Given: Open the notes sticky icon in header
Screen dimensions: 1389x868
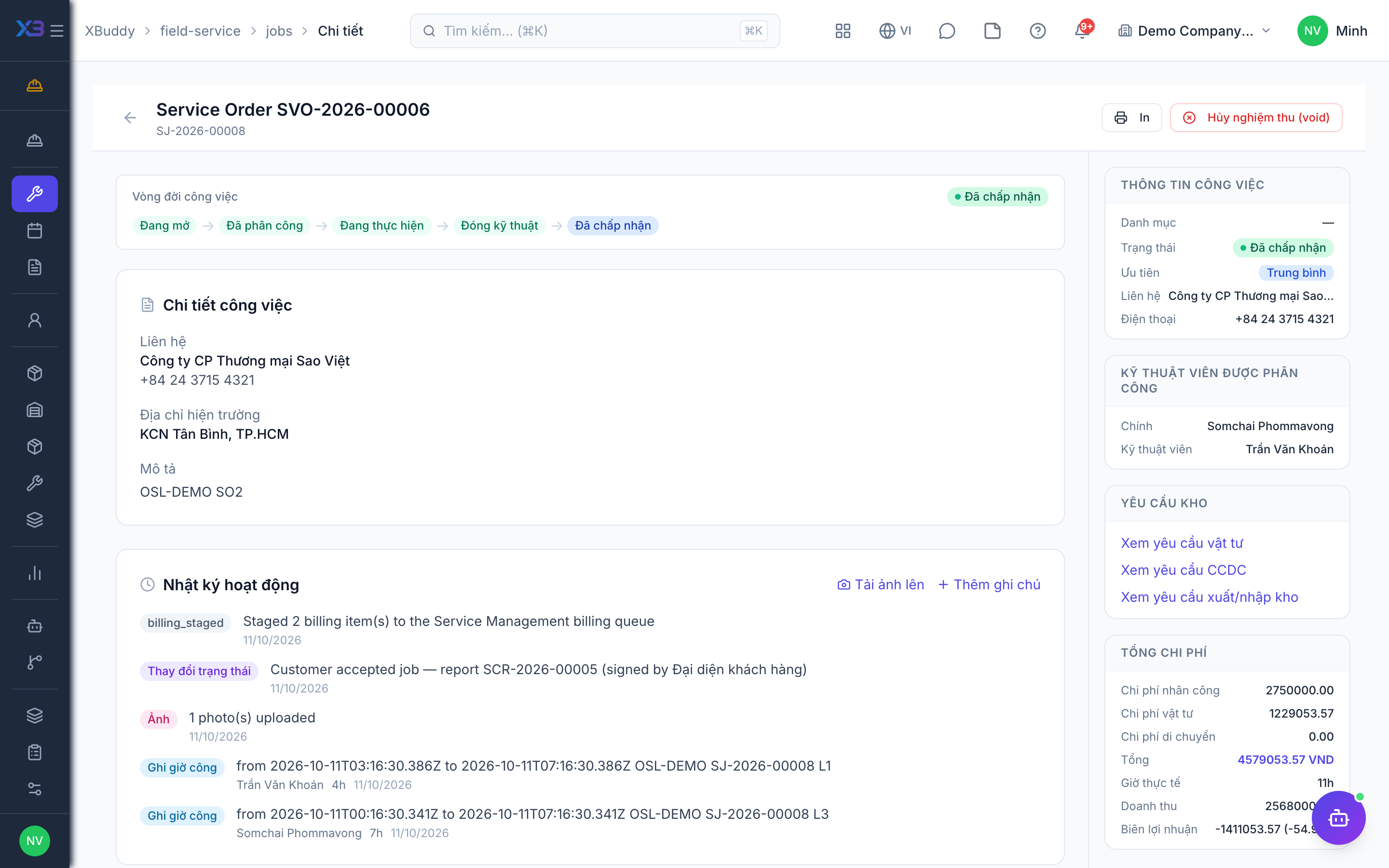Looking at the screenshot, I should pos(993,30).
